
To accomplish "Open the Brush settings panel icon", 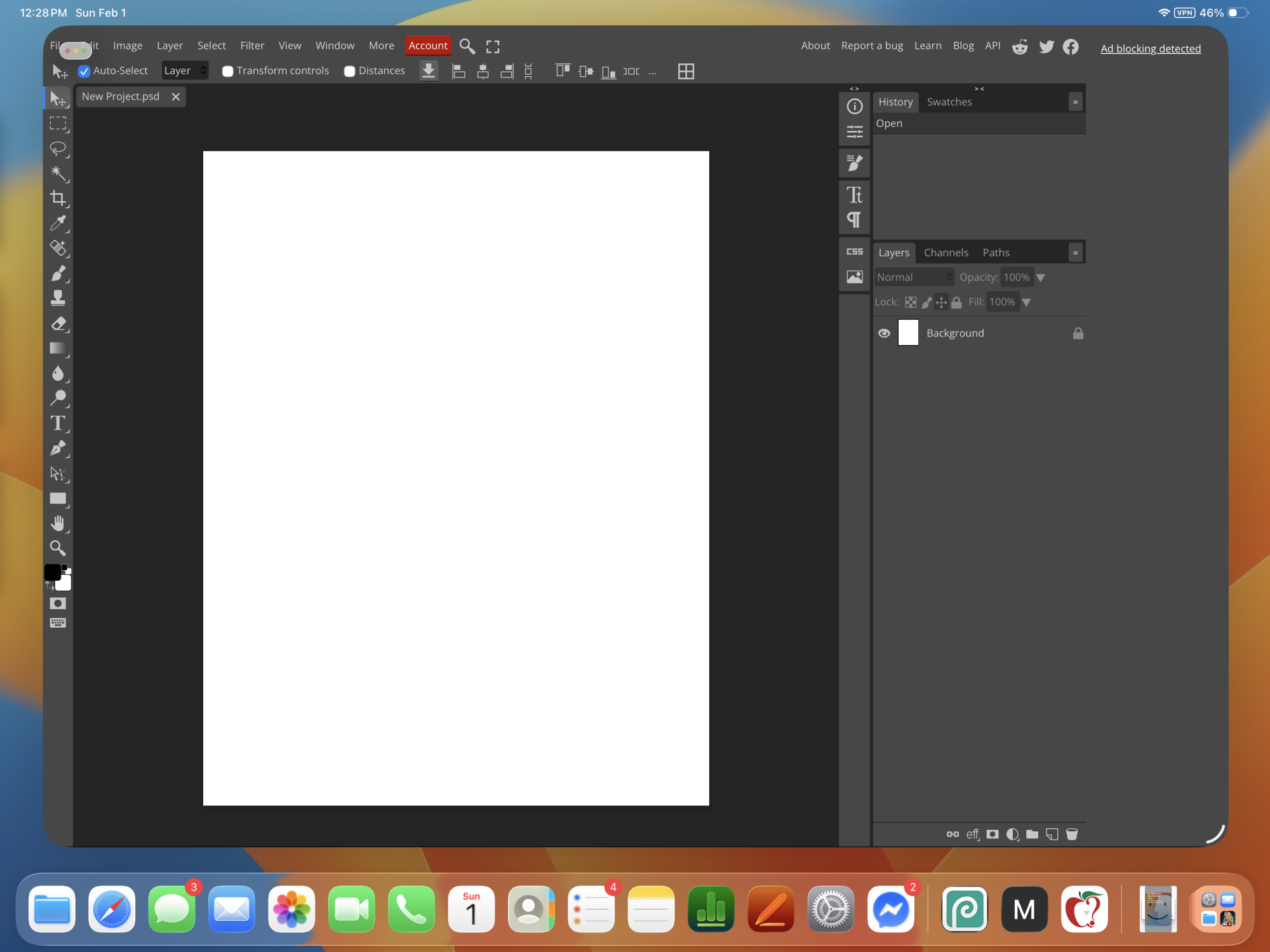I will pos(855,163).
